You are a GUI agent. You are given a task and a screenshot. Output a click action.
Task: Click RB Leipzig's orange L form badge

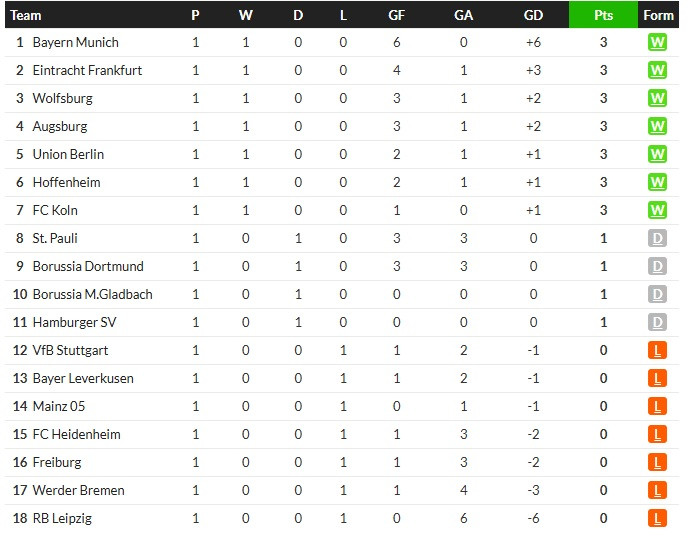pos(657,518)
